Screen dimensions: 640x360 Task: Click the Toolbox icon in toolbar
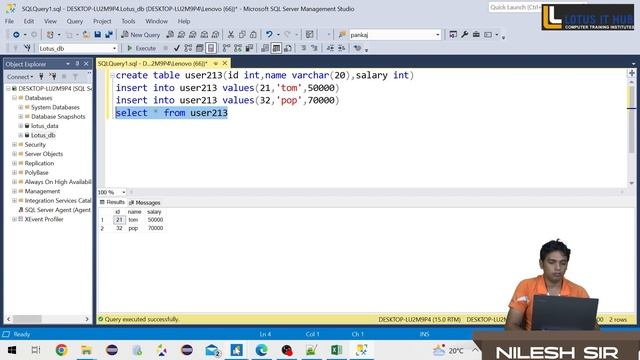point(476,35)
